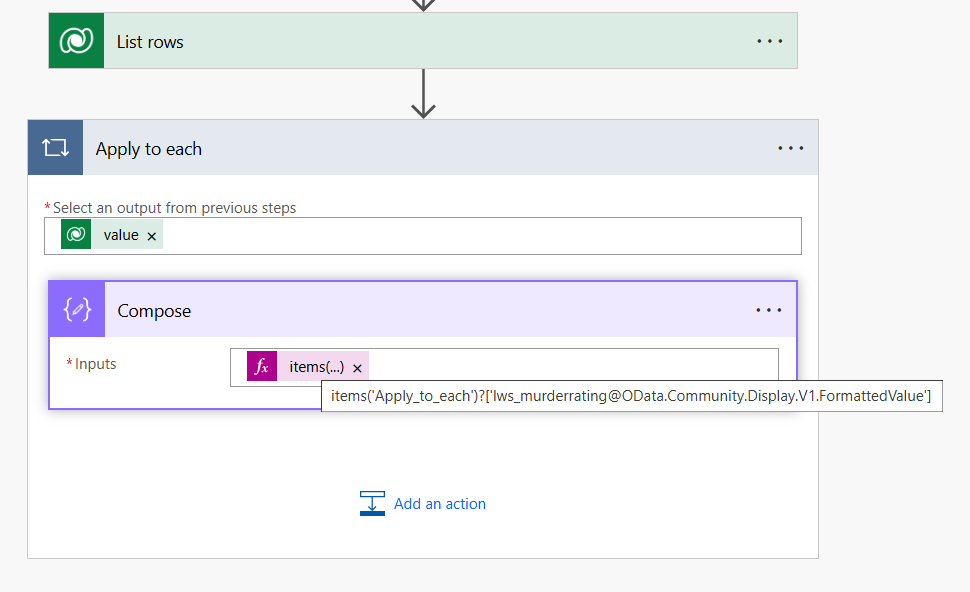Click the fx expression icon
This screenshot has height=592, width=970.
click(262, 366)
